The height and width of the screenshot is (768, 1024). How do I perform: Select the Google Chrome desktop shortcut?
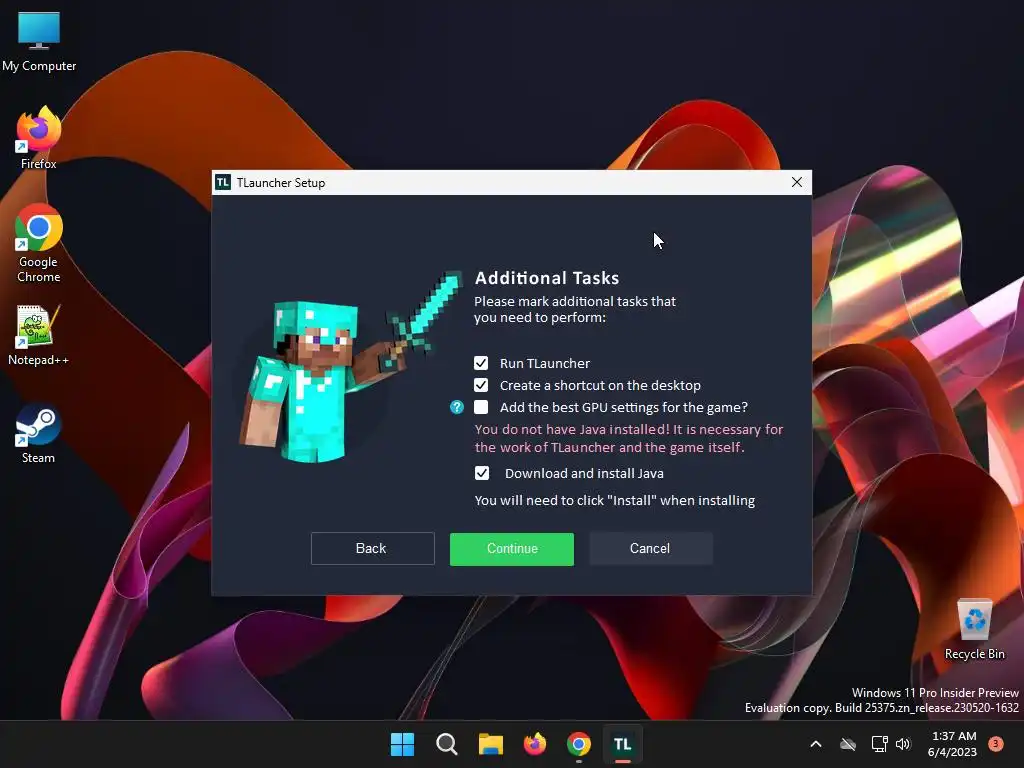39,244
